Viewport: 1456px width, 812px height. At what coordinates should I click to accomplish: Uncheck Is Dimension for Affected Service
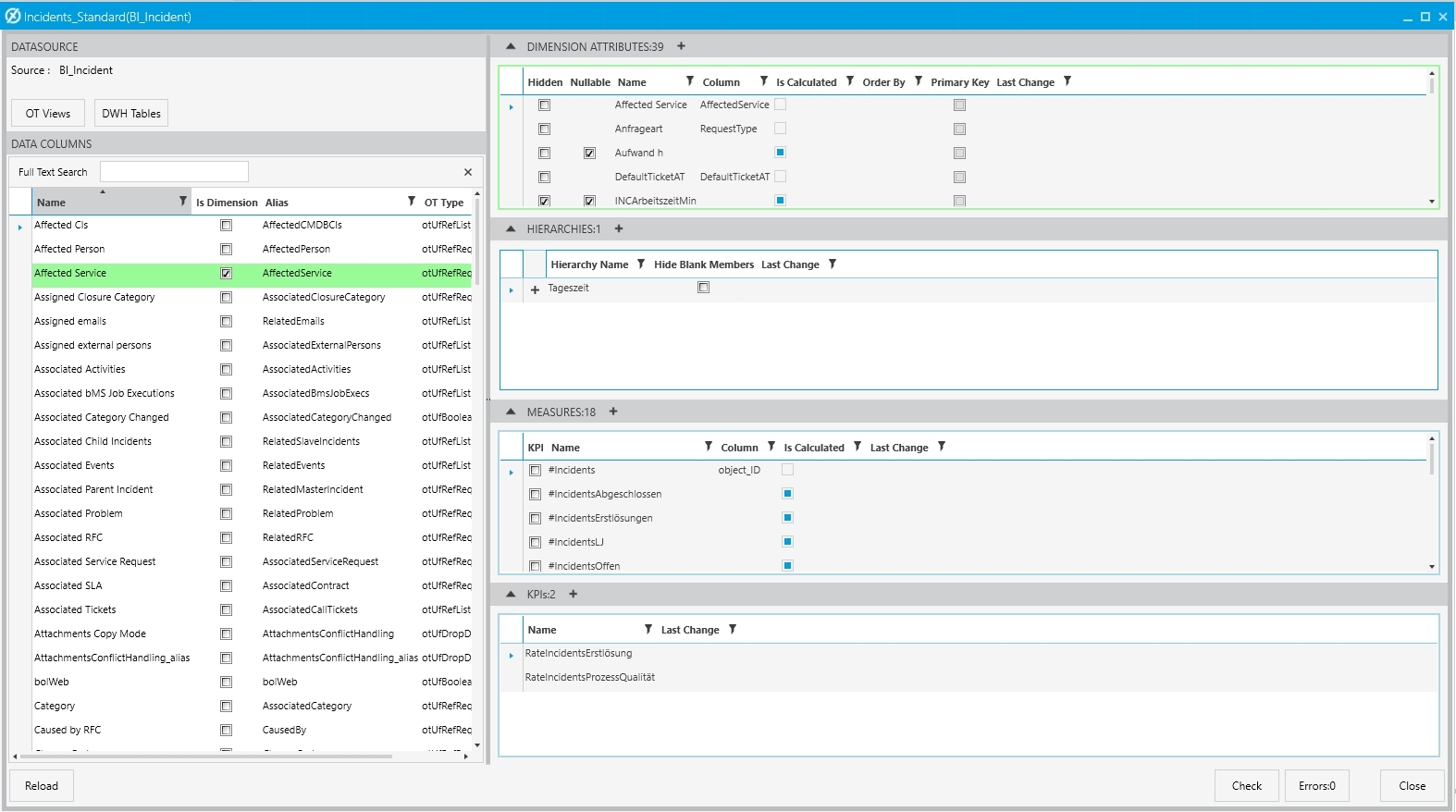coord(226,273)
